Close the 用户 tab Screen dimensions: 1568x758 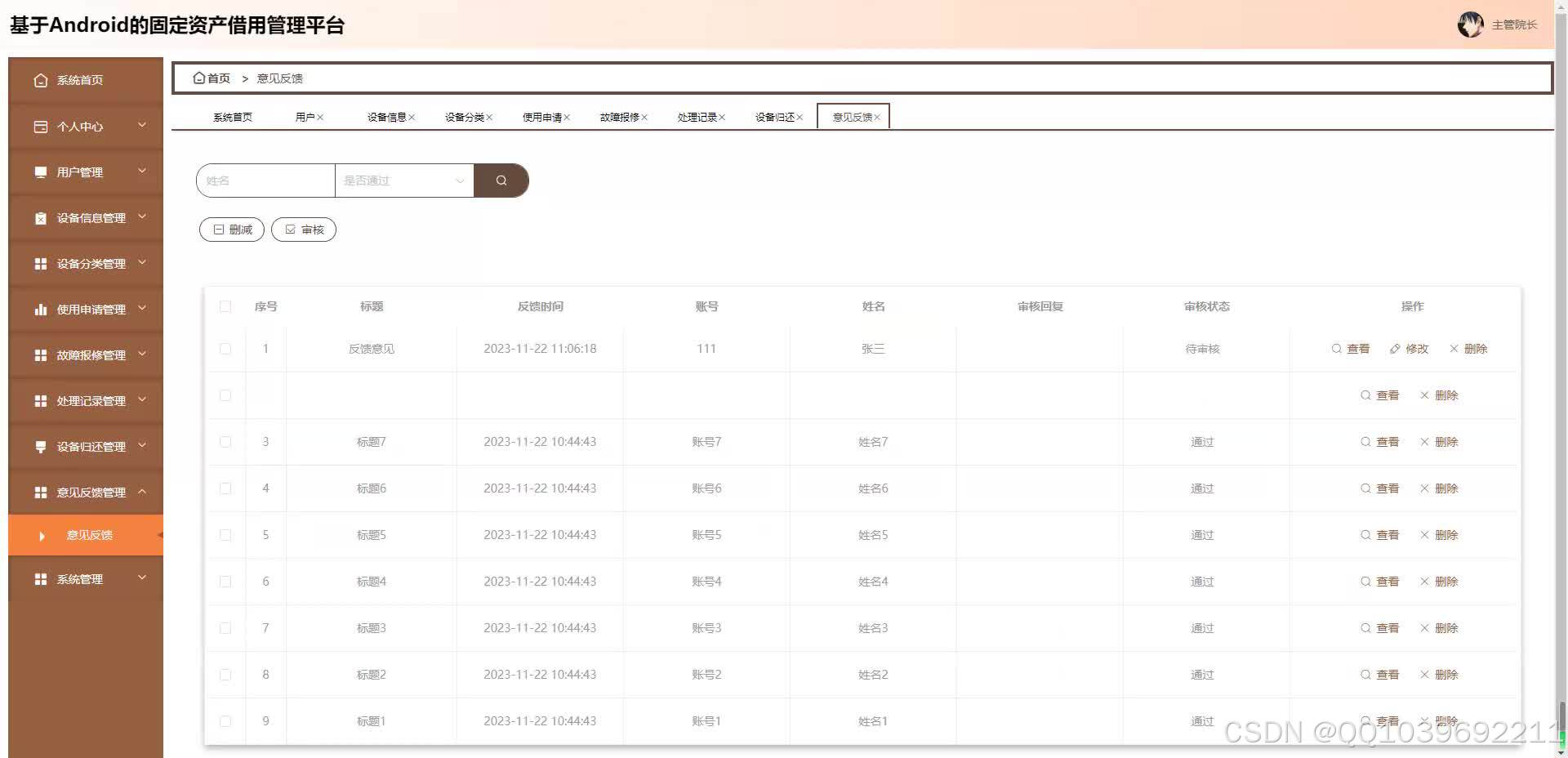click(320, 118)
